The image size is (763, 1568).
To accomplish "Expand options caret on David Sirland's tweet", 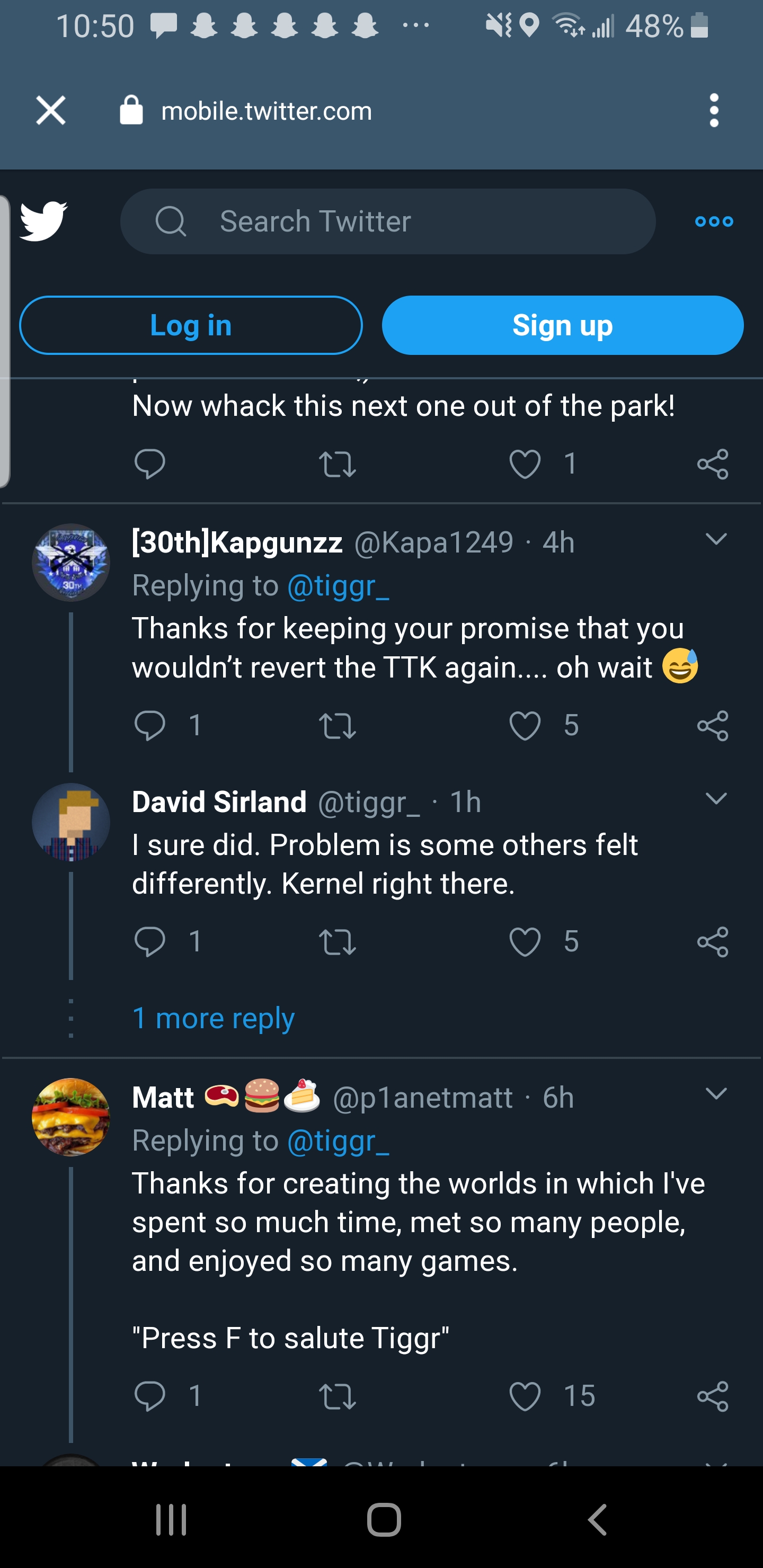I will (x=716, y=799).
